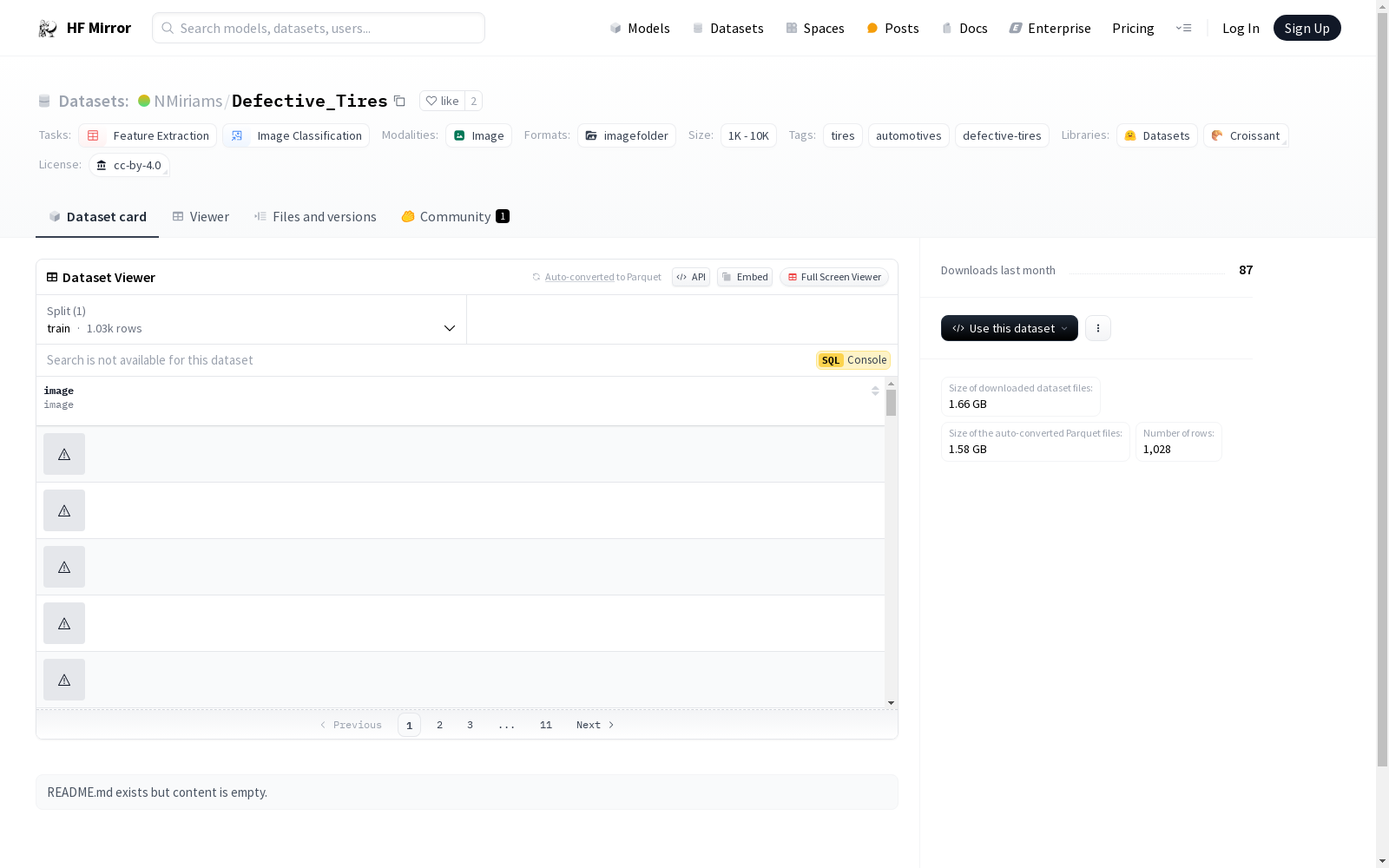Click the Next page link
The image size is (1389, 868).
click(x=595, y=725)
